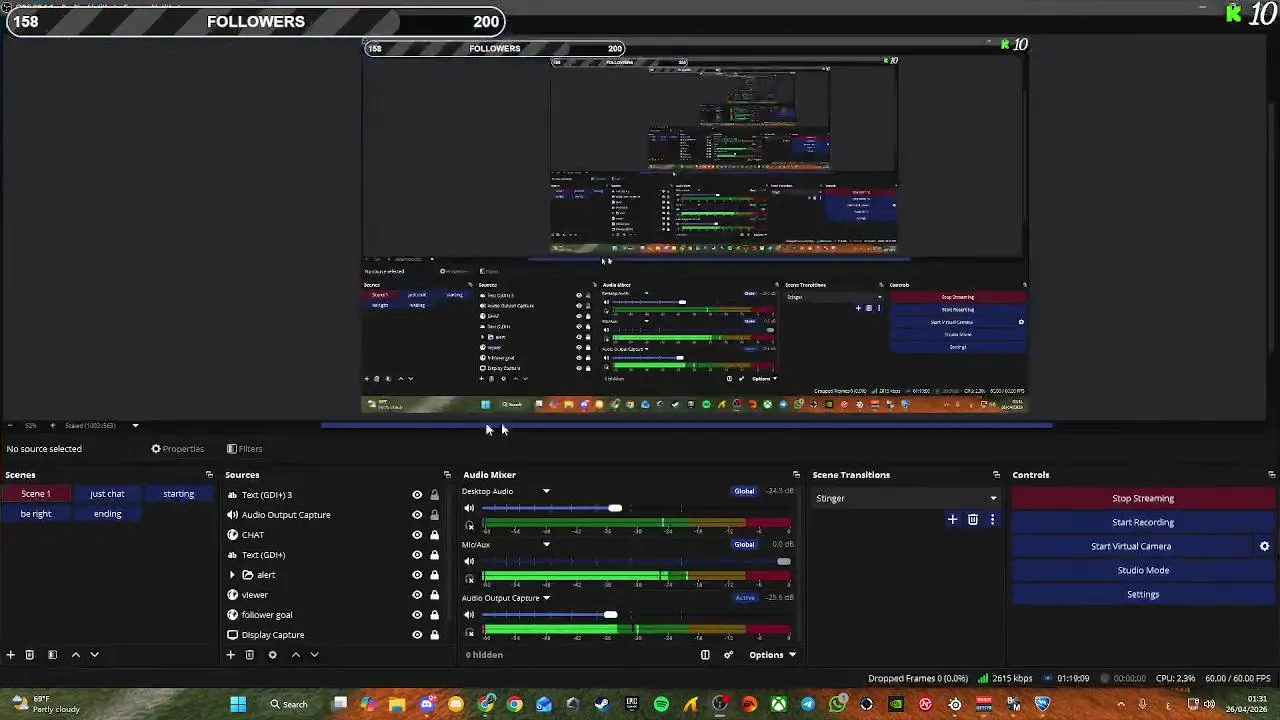The width and height of the screenshot is (1280, 720).
Task: Add a new source with the Sources plus icon
Action: 230,655
